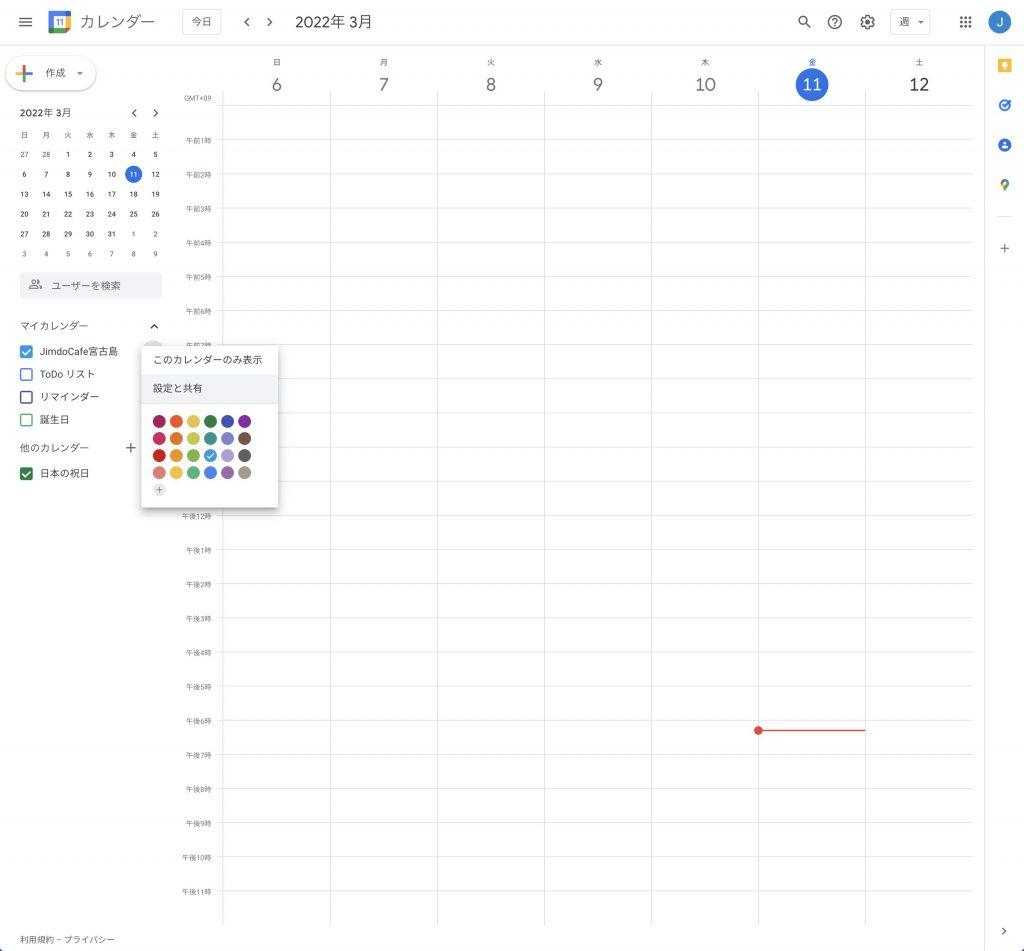Open Contacts side panel
The width and height of the screenshot is (1024, 951).
pyautogui.click(x=1004, y=145)
